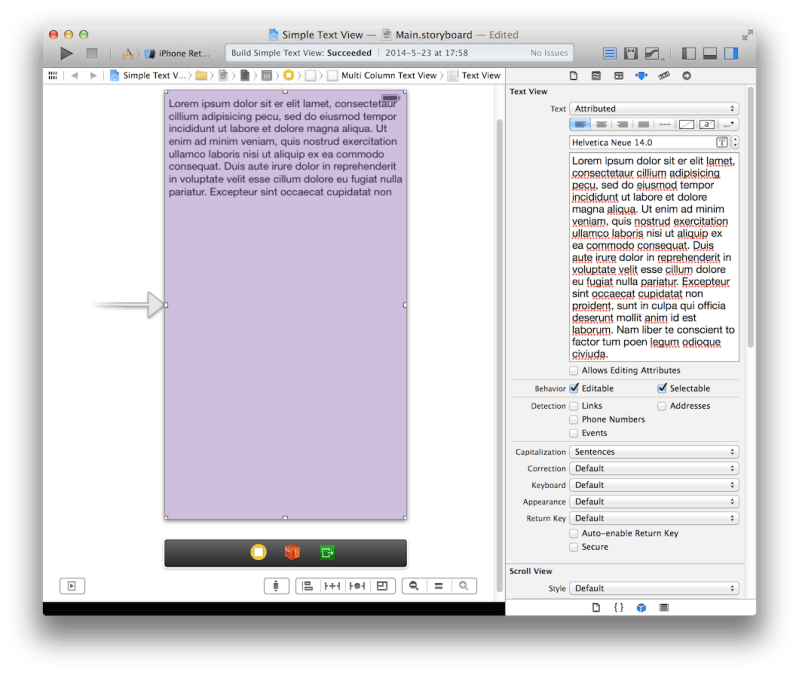The width and height of the screenshot is (799, 675).
Task: Zoom out the storyboard canvas
Action: click(x=414, y=586)
